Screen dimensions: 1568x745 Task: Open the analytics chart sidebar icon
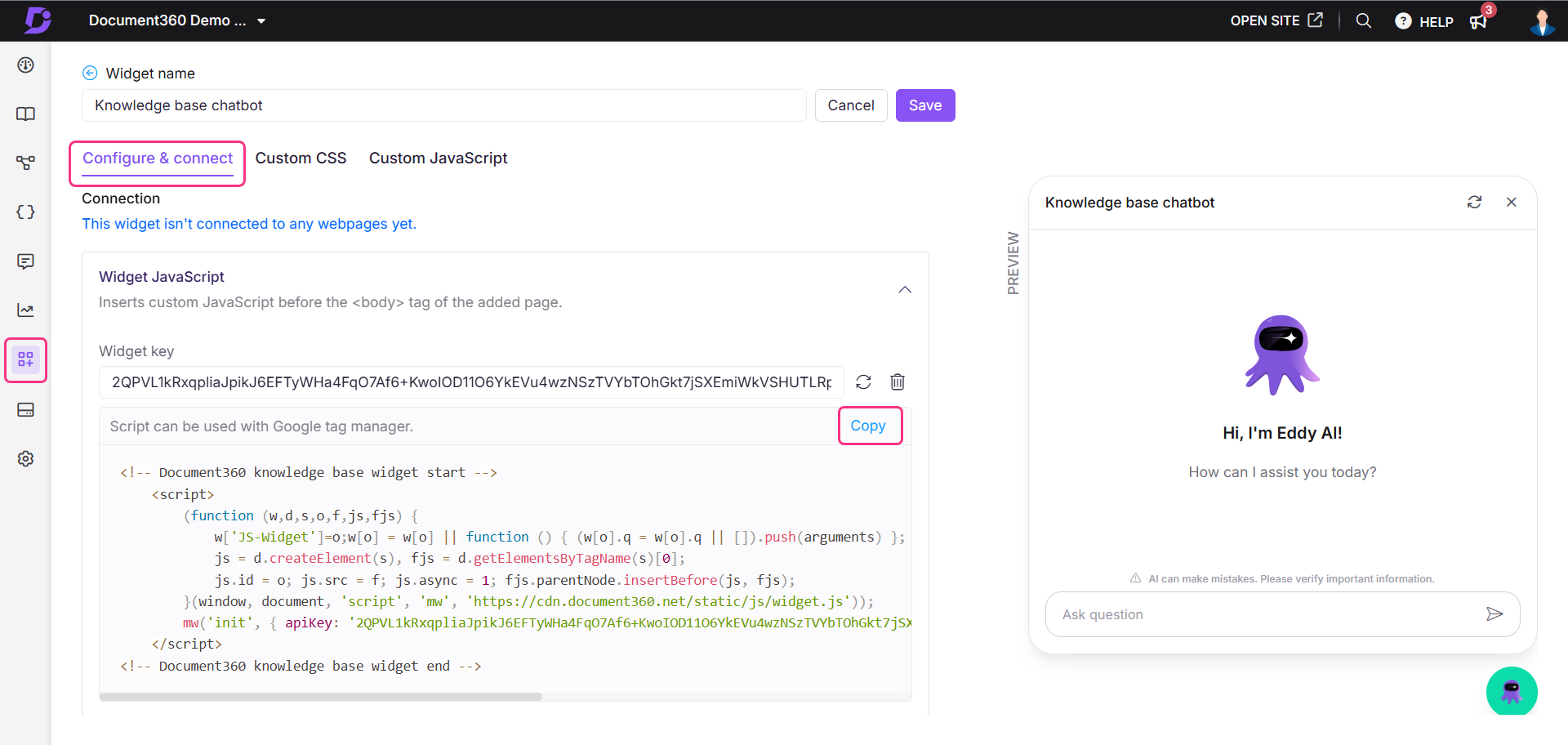[x=26, y=310]
